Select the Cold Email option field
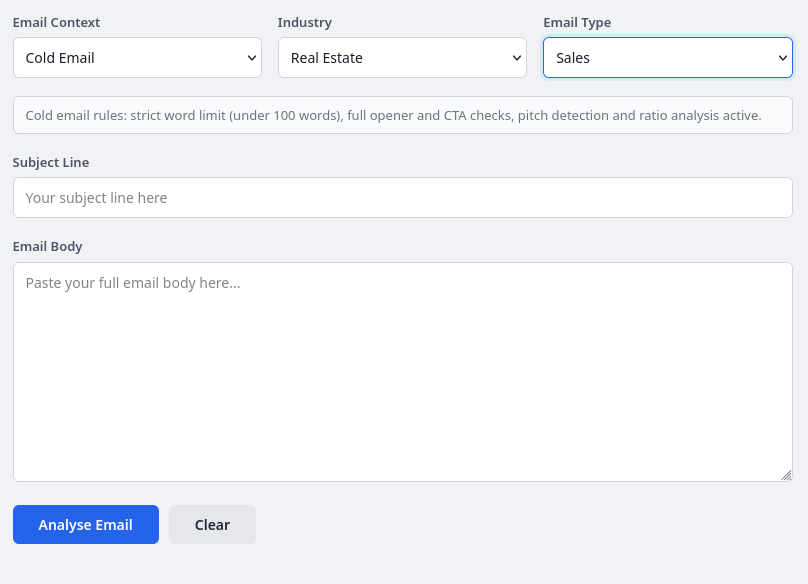Screen dimensions: 808x584 click(137, 57)
